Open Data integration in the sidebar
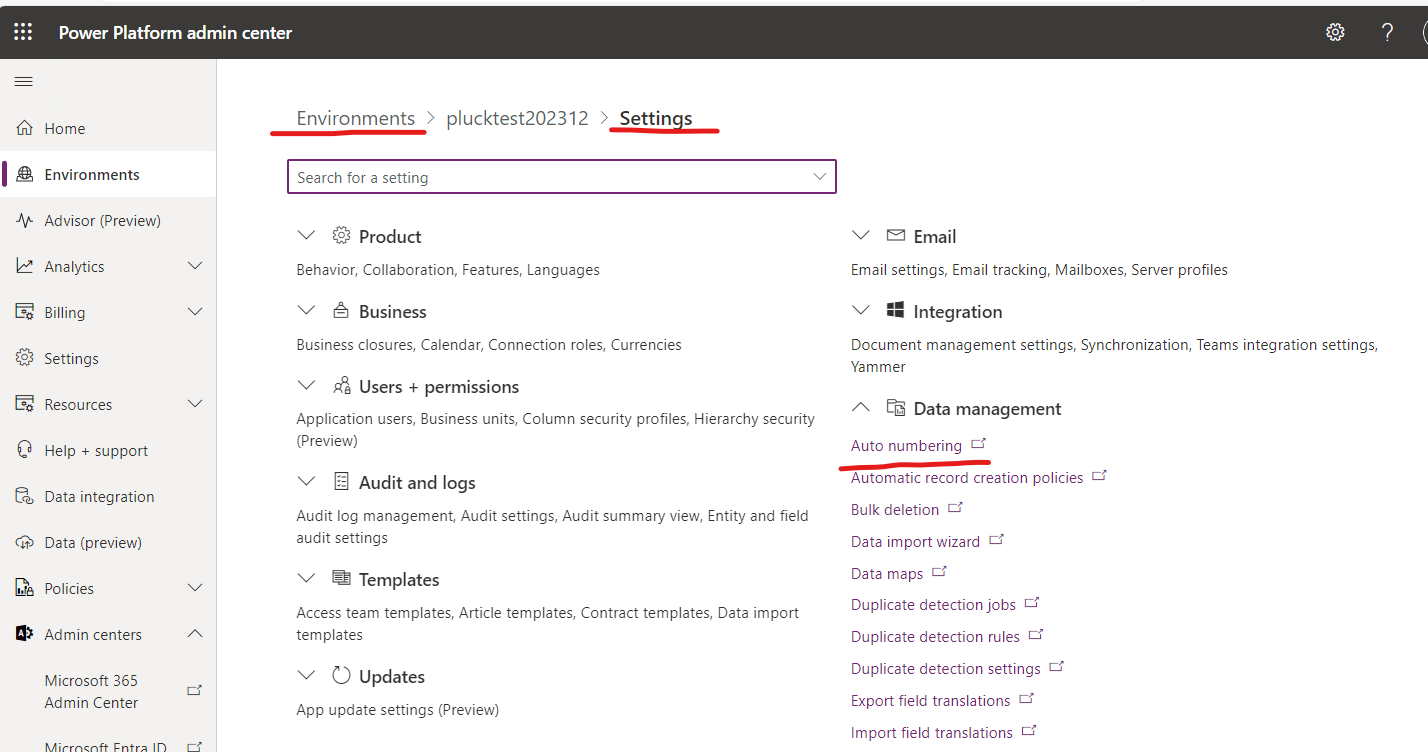The image size is (1428, 752). (108, 496)
